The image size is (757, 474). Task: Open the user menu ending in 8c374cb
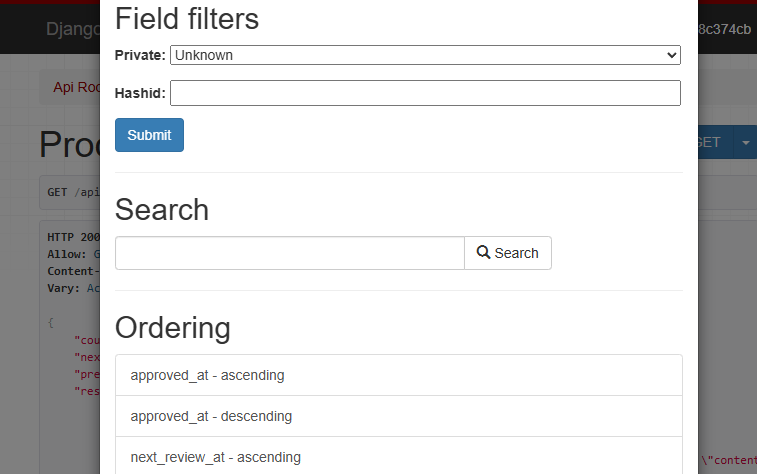(x=726, y=29)
